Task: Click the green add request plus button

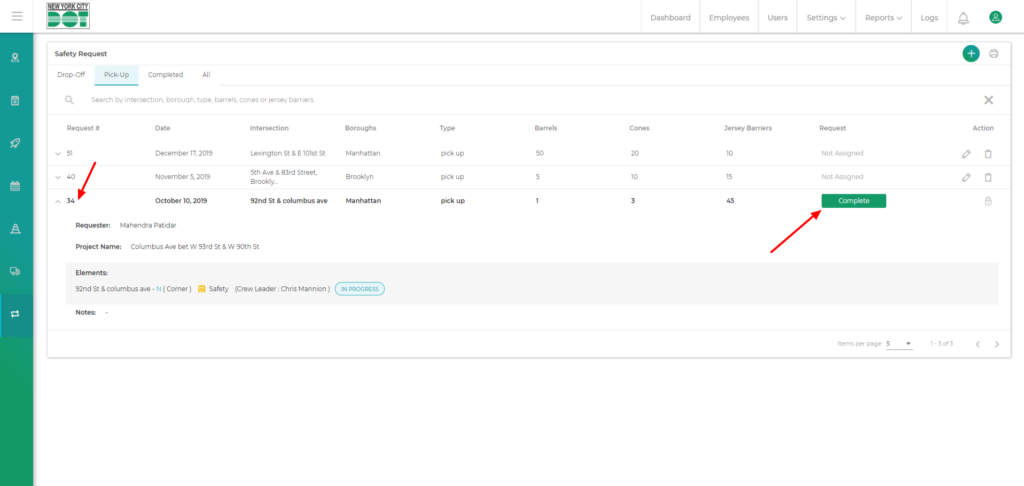Action: (970, 54)
